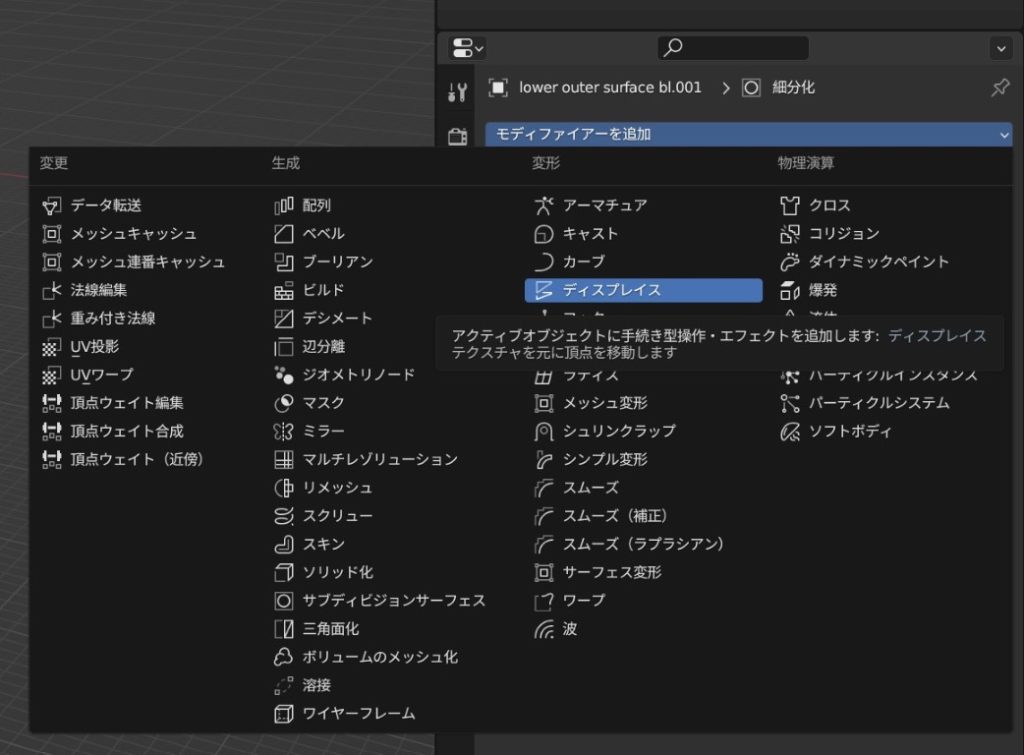The width and height of the screenshot is (1024, 755).
Task: Select the データ転送 modifier entry
Action: (x=105, y=205)
